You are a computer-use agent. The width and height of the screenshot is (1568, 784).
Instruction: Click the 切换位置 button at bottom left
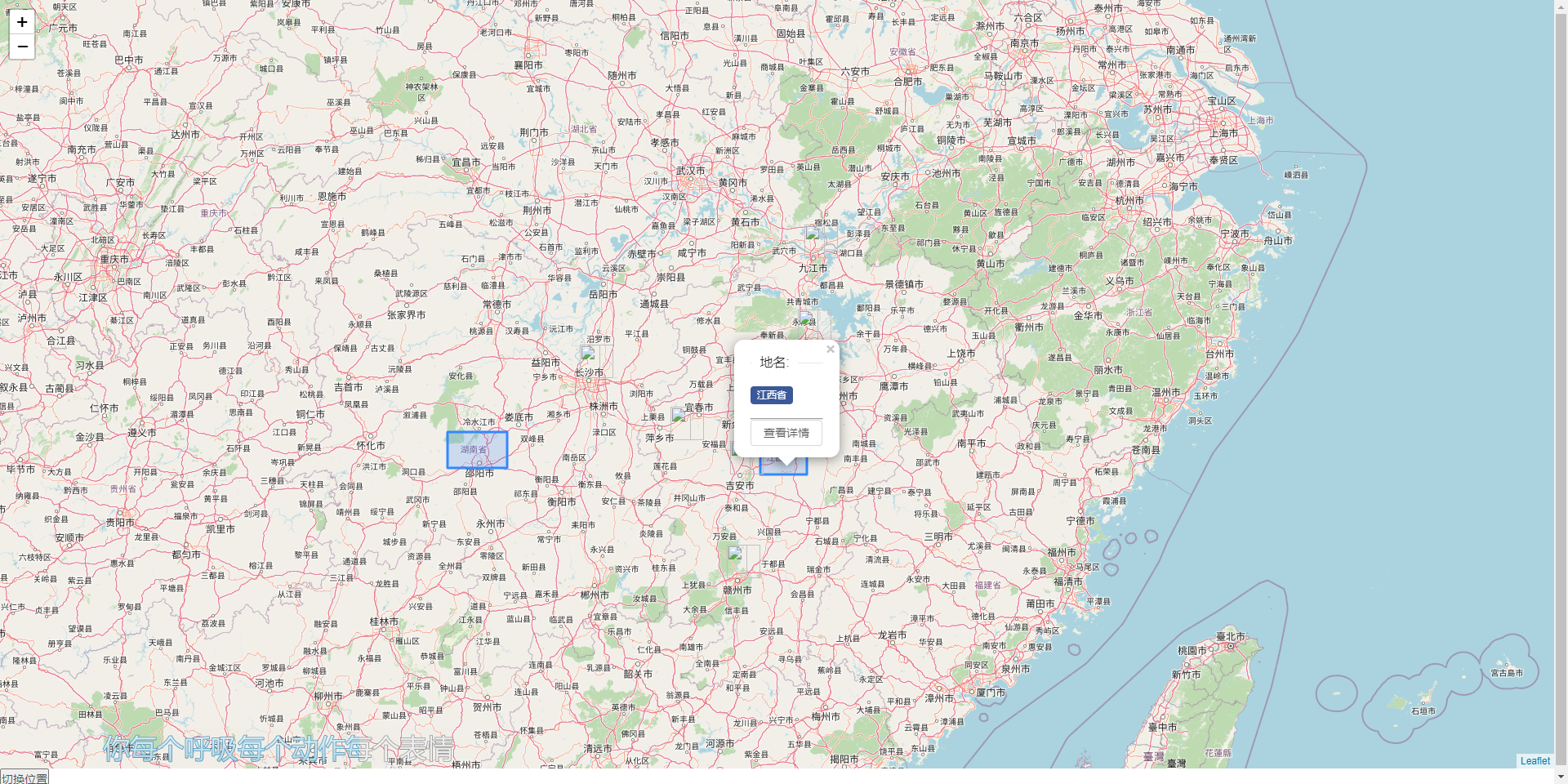pyautogui.click(x=25, y=778)
